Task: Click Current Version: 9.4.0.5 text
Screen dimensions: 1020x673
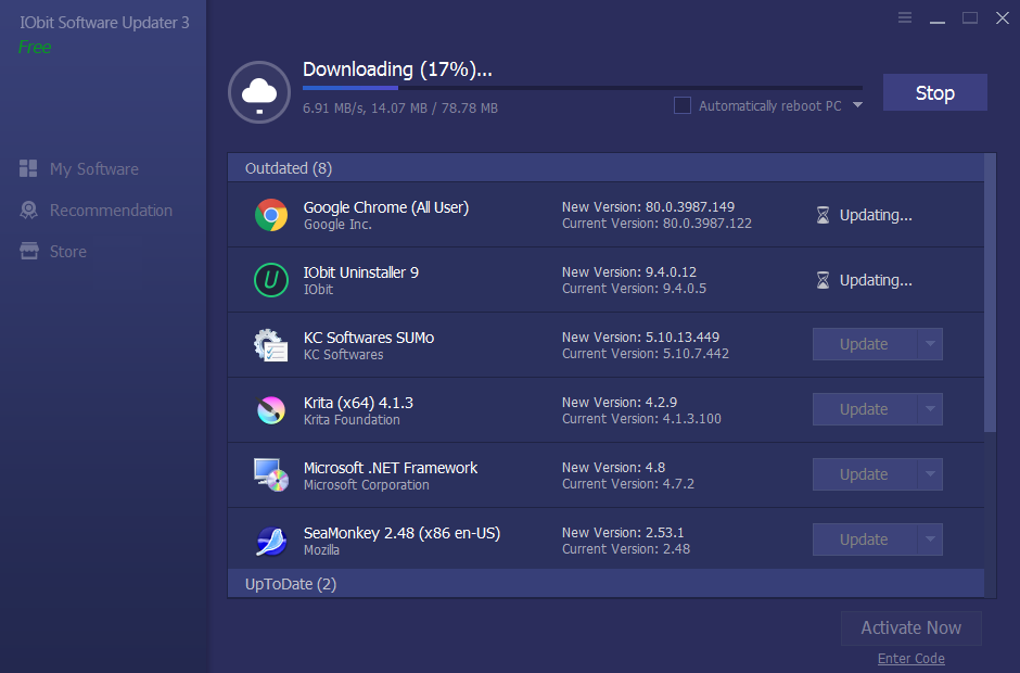Action: coord(634,288)
